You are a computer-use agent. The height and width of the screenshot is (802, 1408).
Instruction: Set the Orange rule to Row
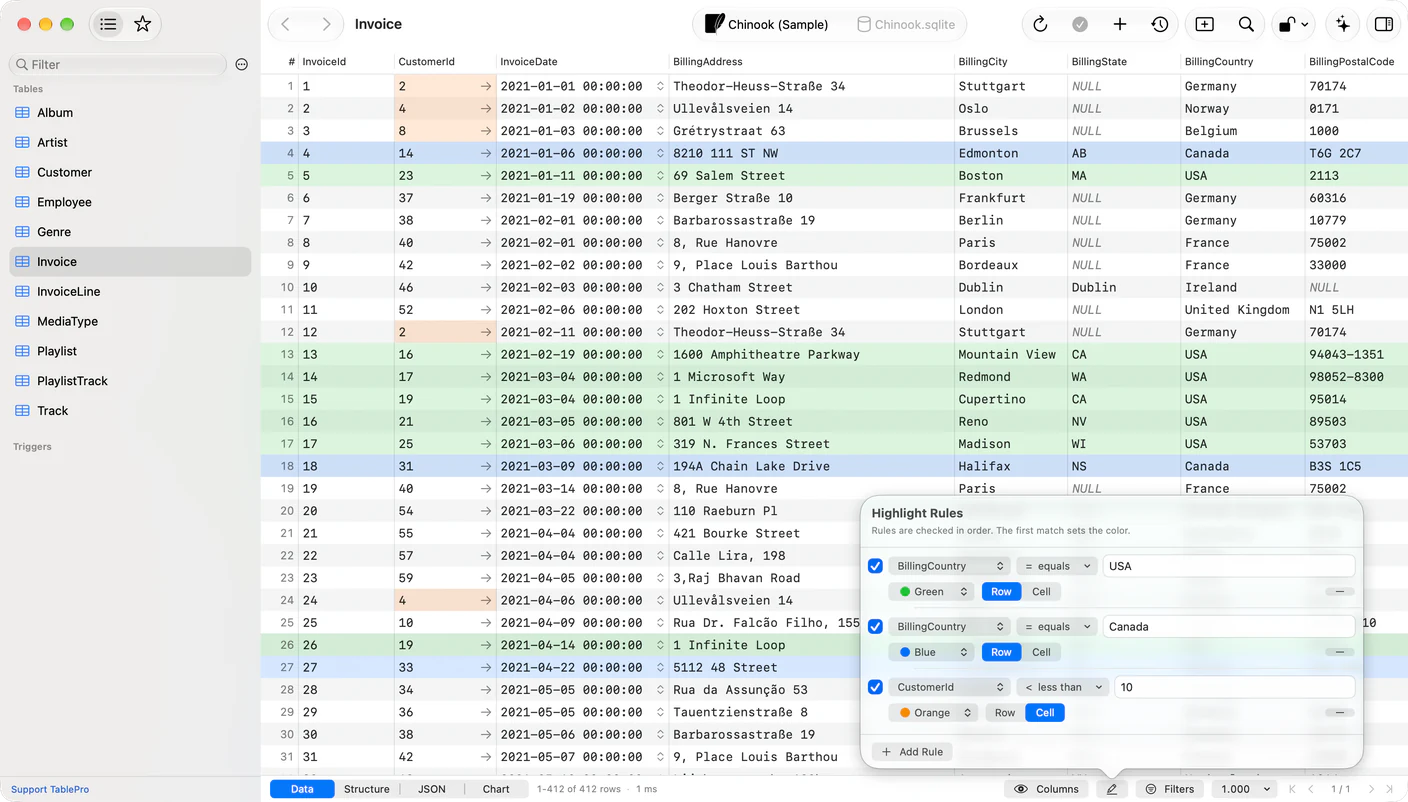pos(1005,713)
